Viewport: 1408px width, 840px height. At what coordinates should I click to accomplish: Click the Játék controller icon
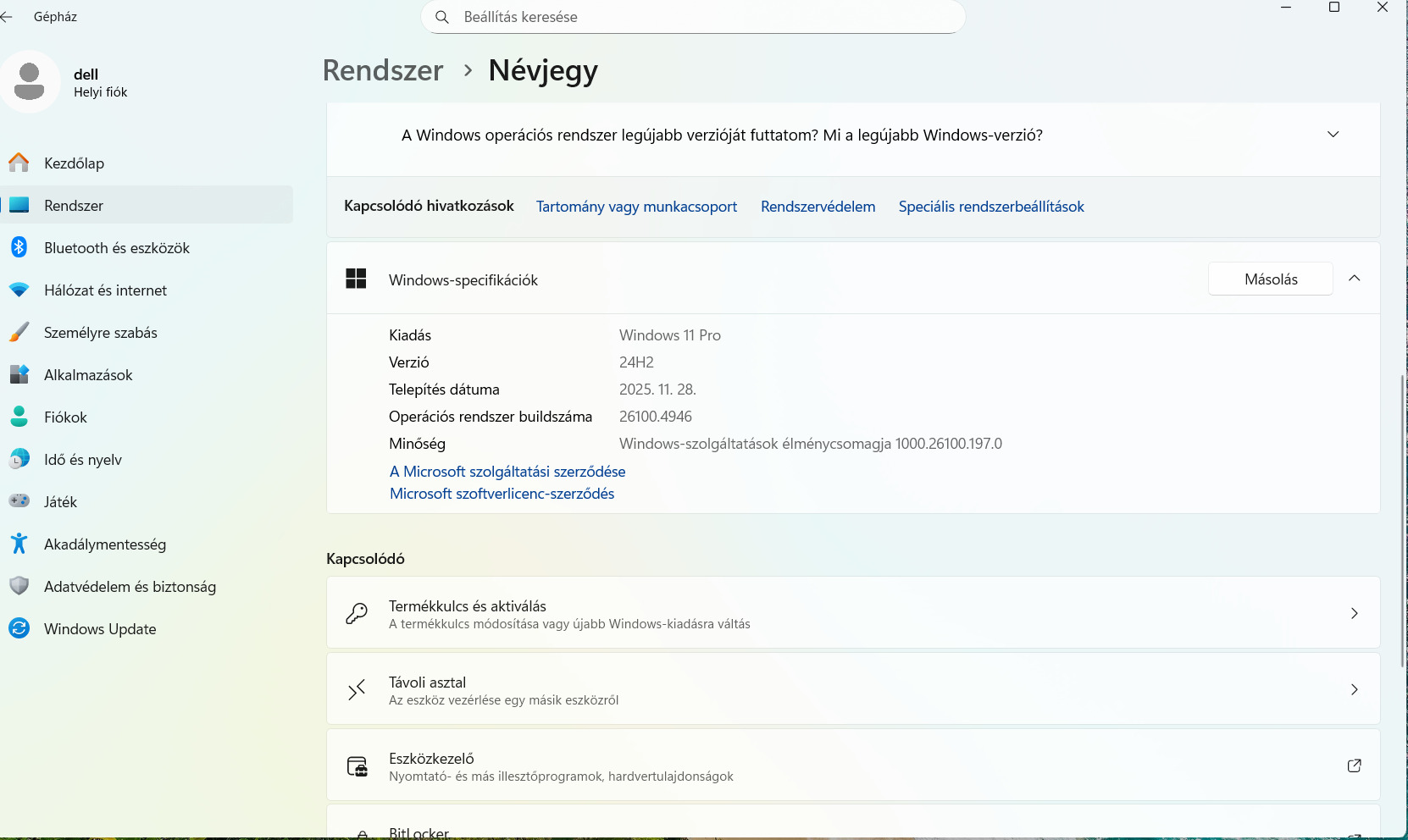click(19, 501)
